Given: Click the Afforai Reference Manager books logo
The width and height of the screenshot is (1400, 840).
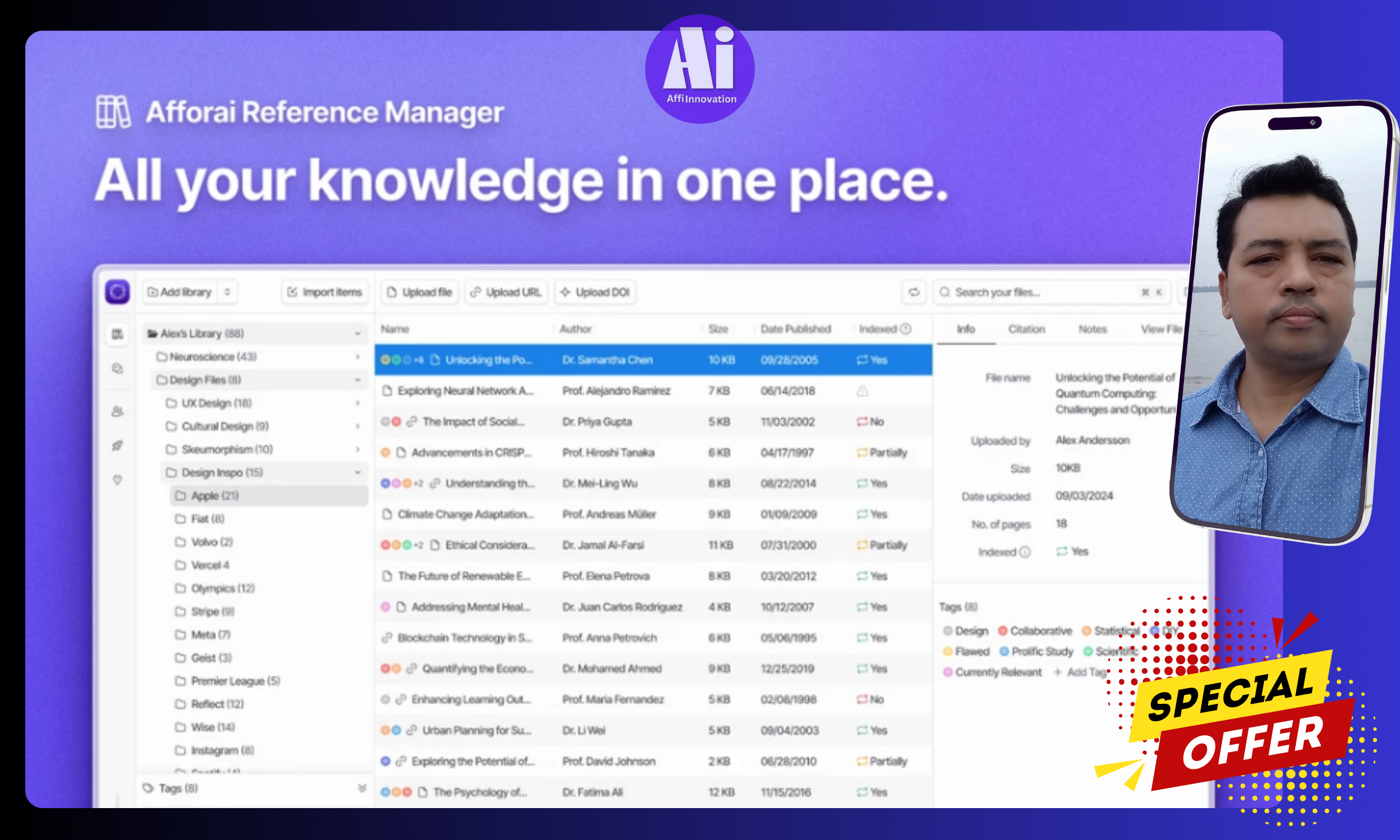Looking at the screenshot, I should click(x=113, y=112).
